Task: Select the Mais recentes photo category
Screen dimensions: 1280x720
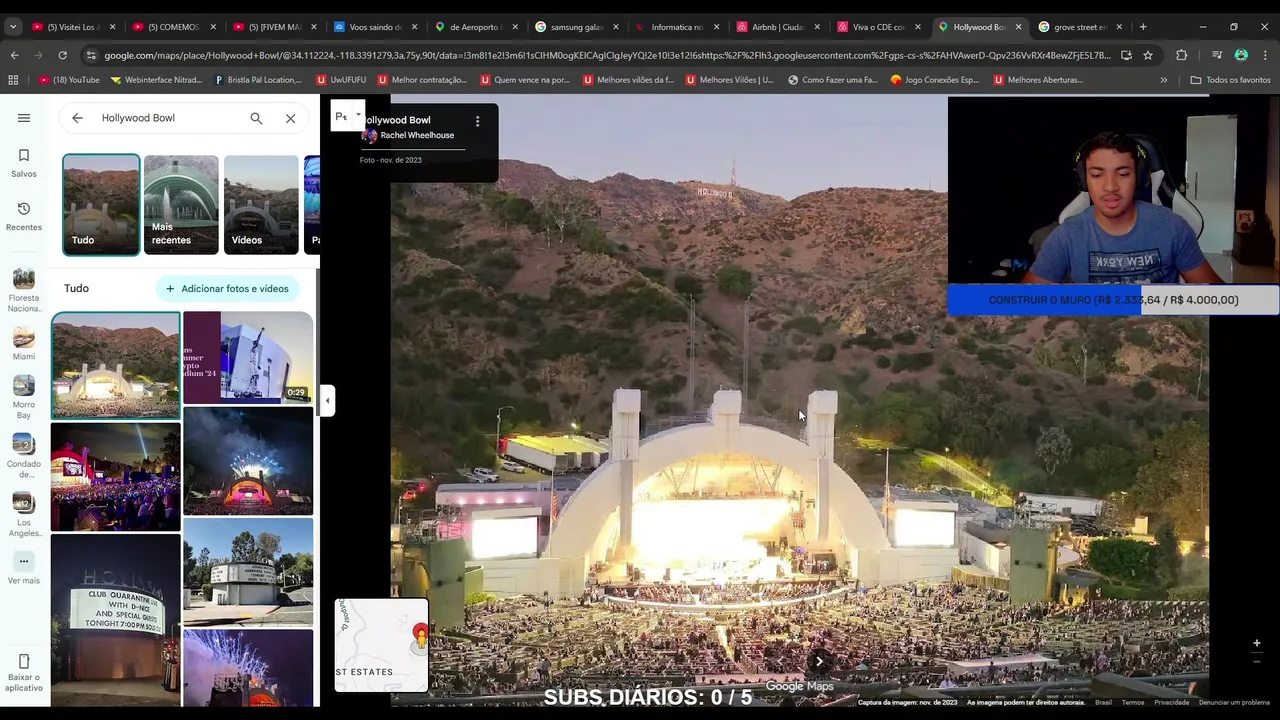Action: pyautogui.click(x=181, y=204)
